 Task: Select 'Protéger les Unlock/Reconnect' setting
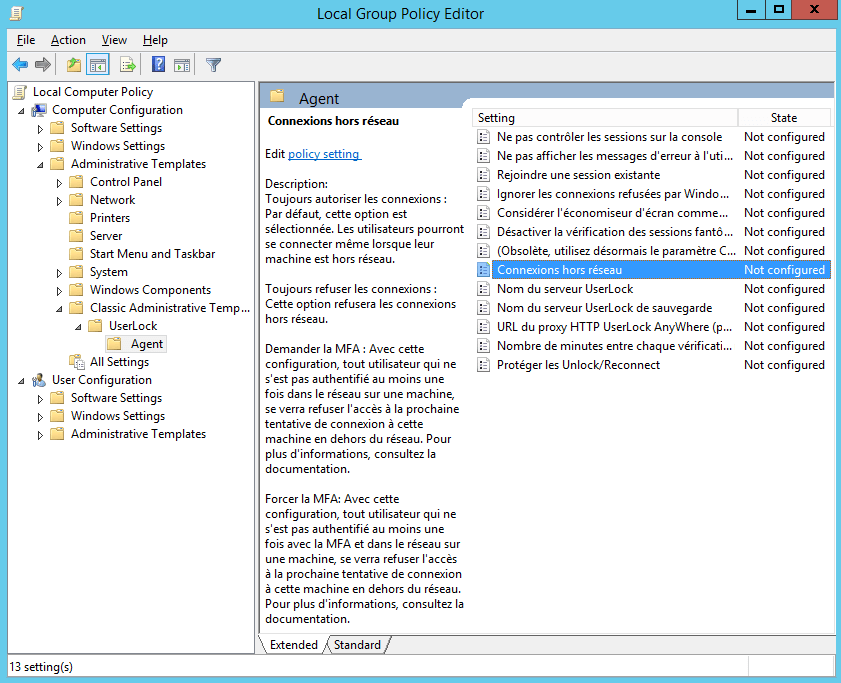click(x=578, y=365)
